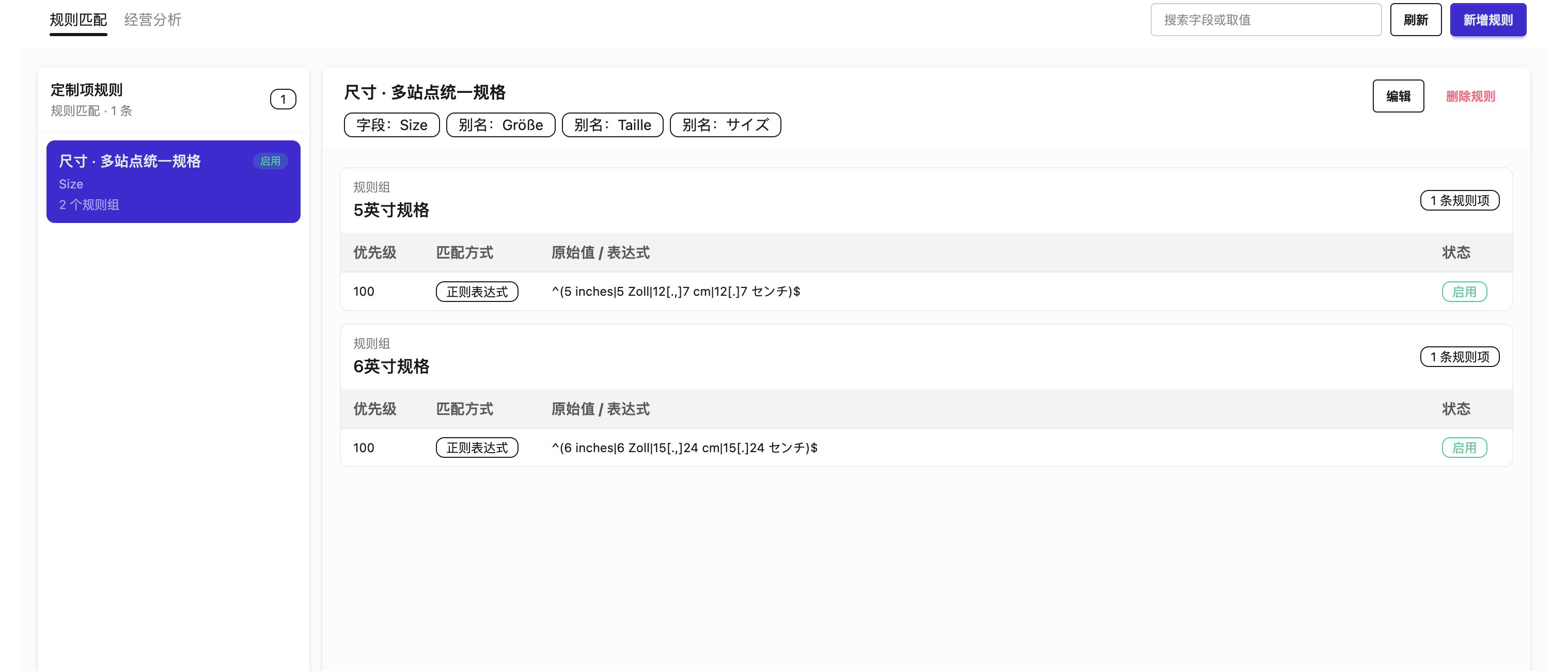1568x671 pixels.
Task: Click the 启用 status in the 6 inches row
Action: click(1464, 448)
